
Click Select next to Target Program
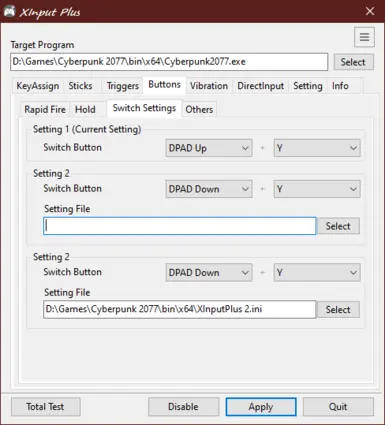[x=353, y=62]
